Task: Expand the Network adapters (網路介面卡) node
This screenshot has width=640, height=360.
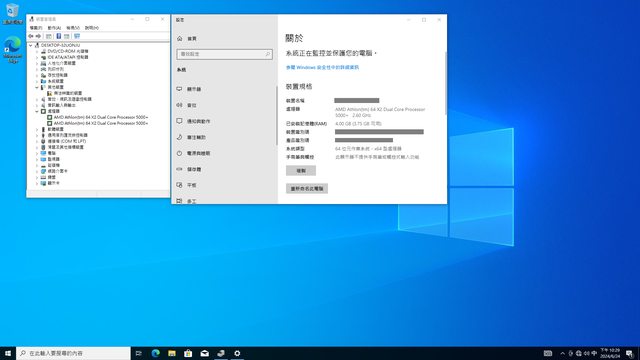Action: [37, 171]
